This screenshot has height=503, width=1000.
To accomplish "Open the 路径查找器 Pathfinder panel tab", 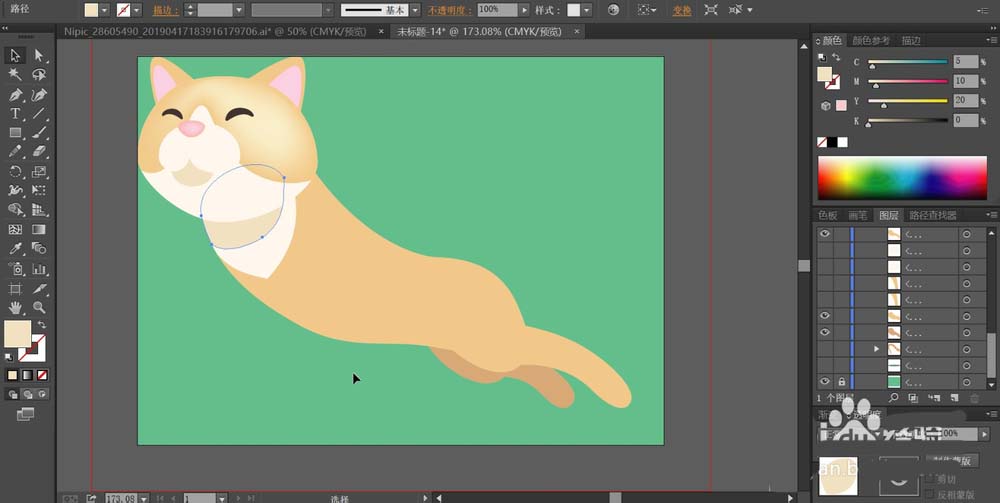I will 931,215.
